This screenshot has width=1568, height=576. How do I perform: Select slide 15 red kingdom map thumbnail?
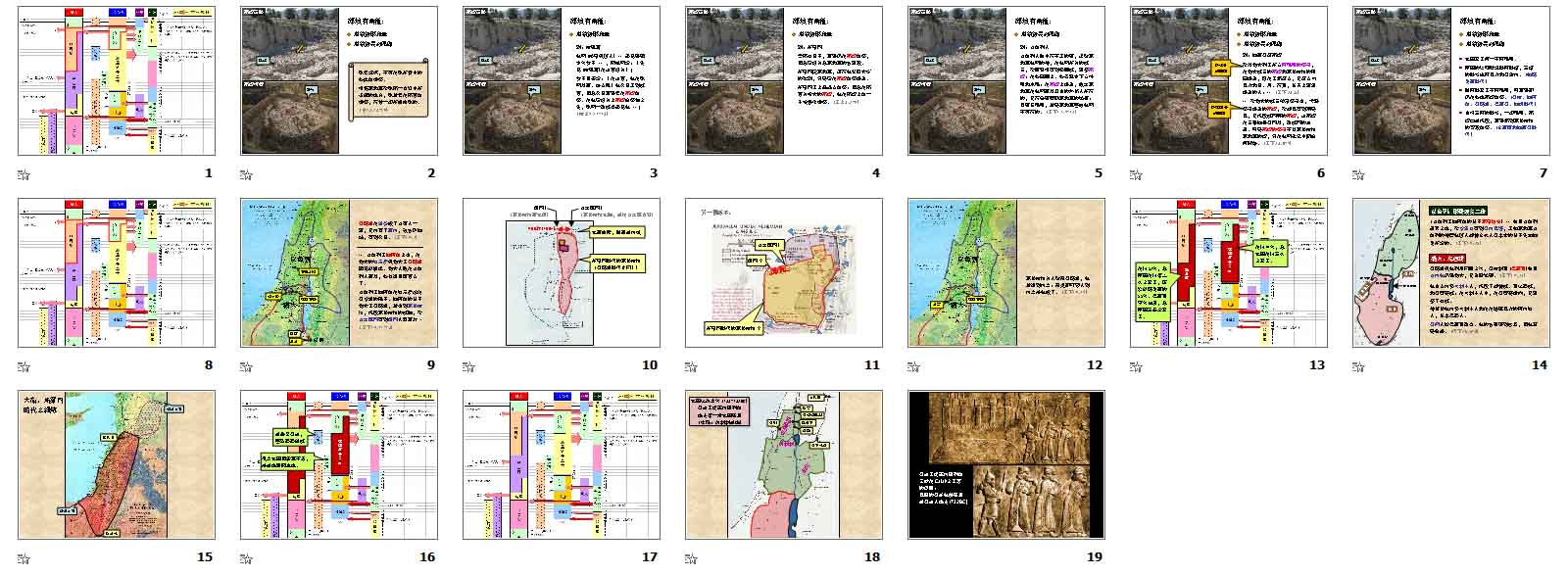[x=116, y=464]
